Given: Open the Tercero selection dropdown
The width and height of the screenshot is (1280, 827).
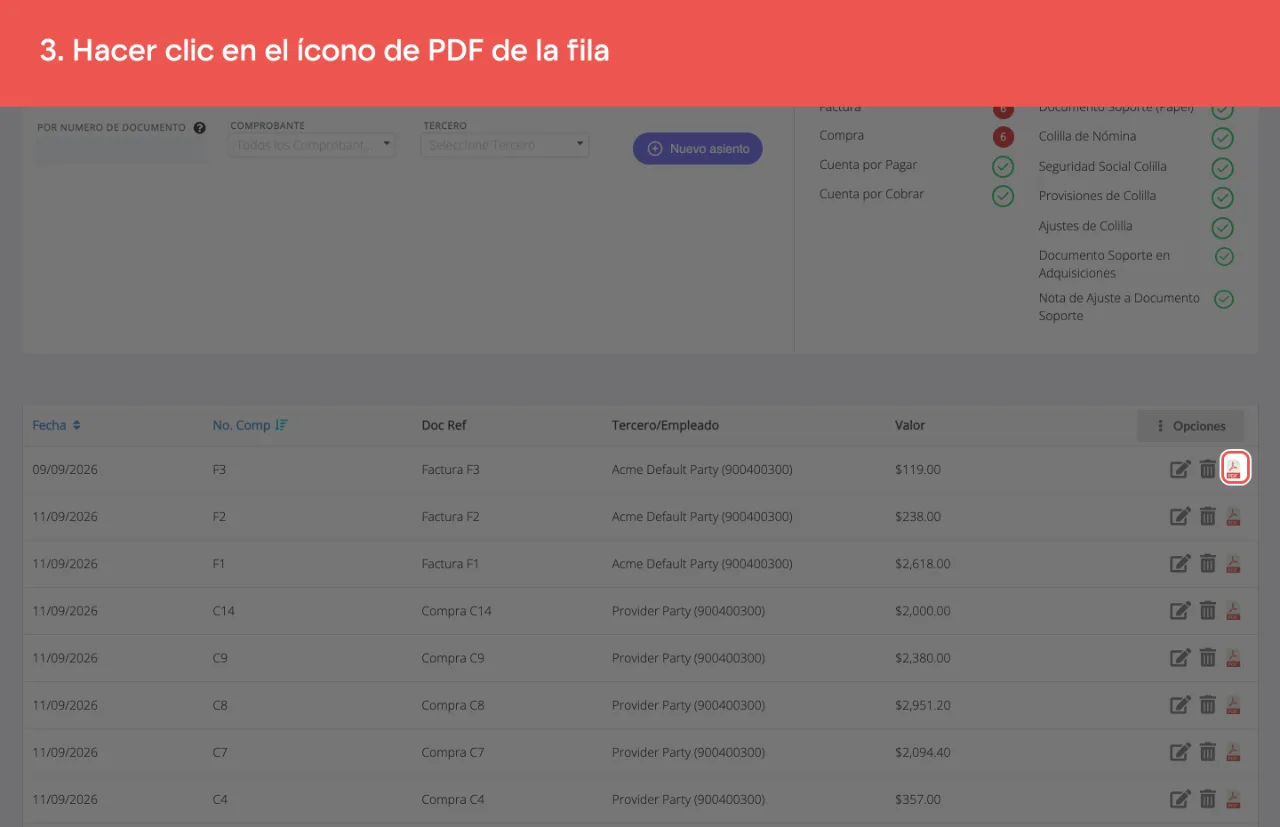Looking at the screenshot, I should pyautogui.click(x=505, y=145).
